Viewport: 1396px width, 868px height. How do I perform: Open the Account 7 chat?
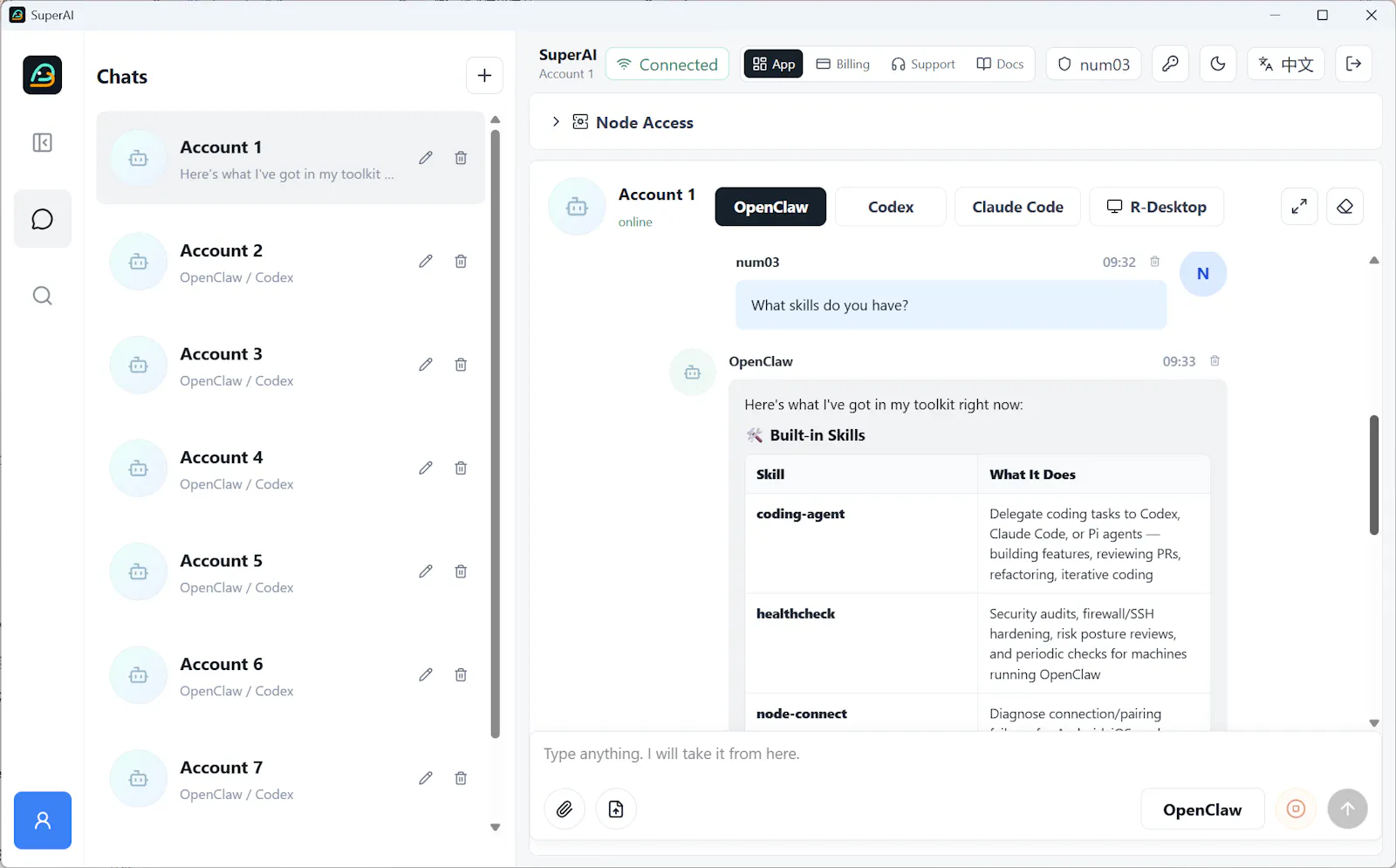[291, 778]
